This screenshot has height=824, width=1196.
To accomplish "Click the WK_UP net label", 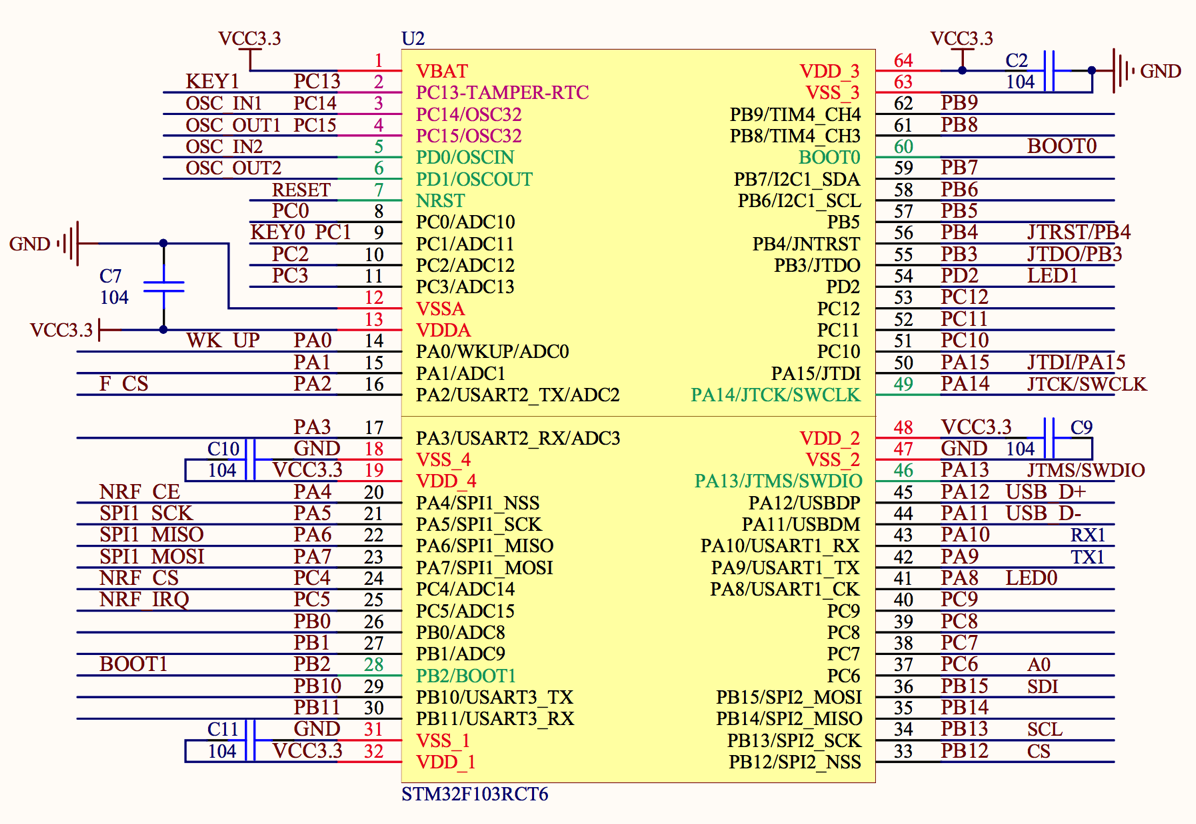I will pyautogui.click(x=223, y=340).
